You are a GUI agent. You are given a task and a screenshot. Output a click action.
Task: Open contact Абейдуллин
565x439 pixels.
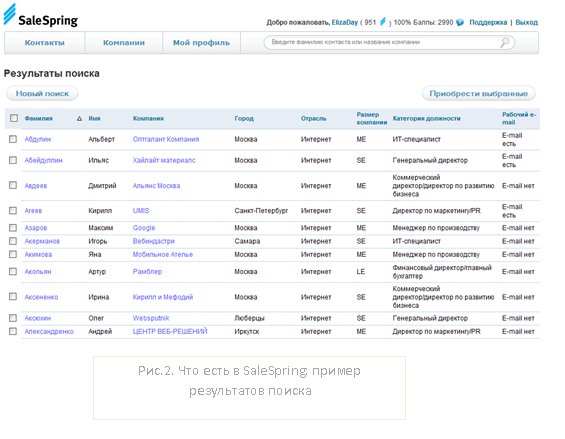pyautogui.click(x=43, y=160)
